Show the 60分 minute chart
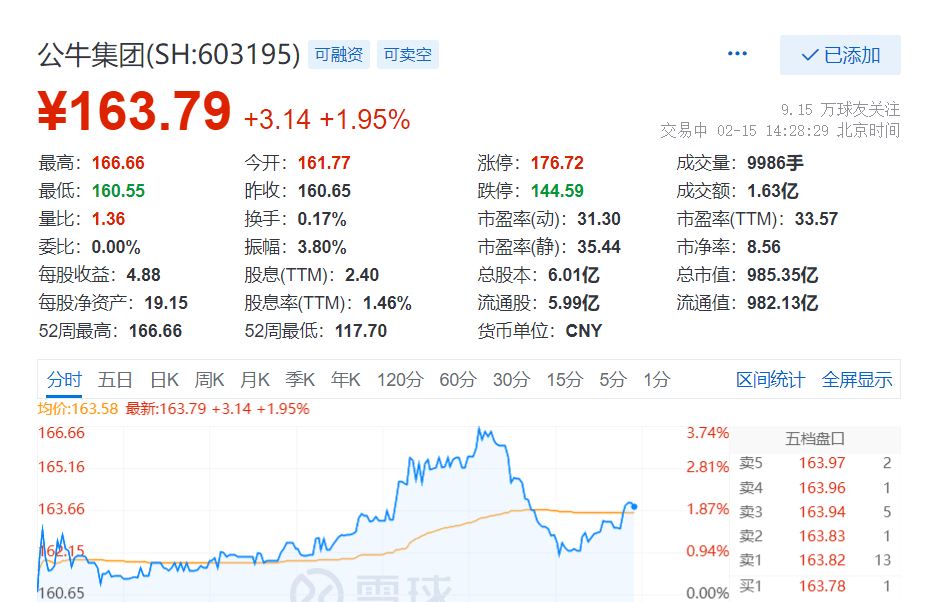The image size is (934, 602). tap(458, 380)
